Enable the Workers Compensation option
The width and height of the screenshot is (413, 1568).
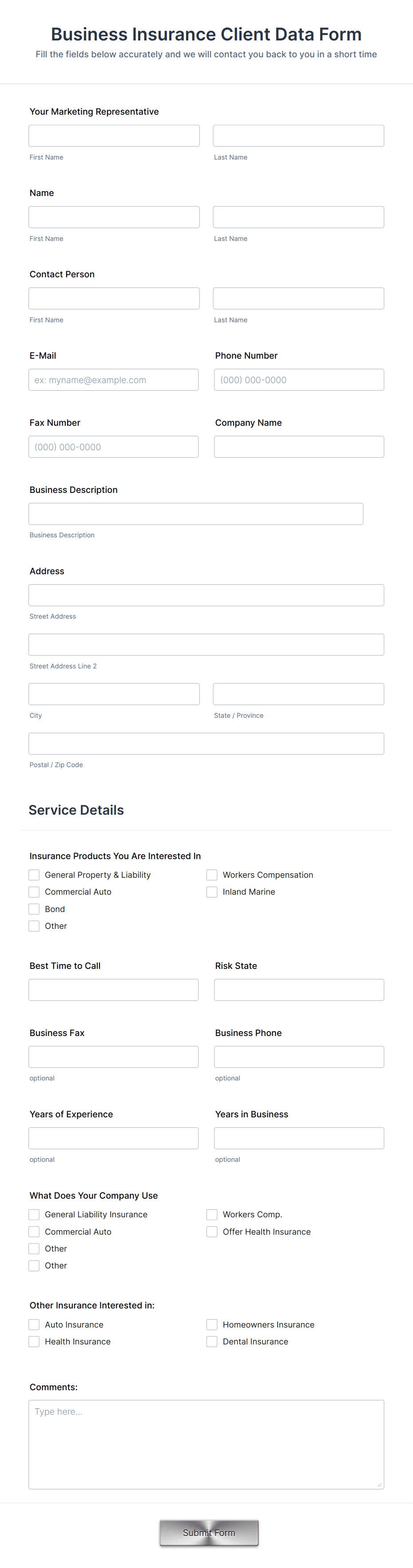tap(212, 875)
